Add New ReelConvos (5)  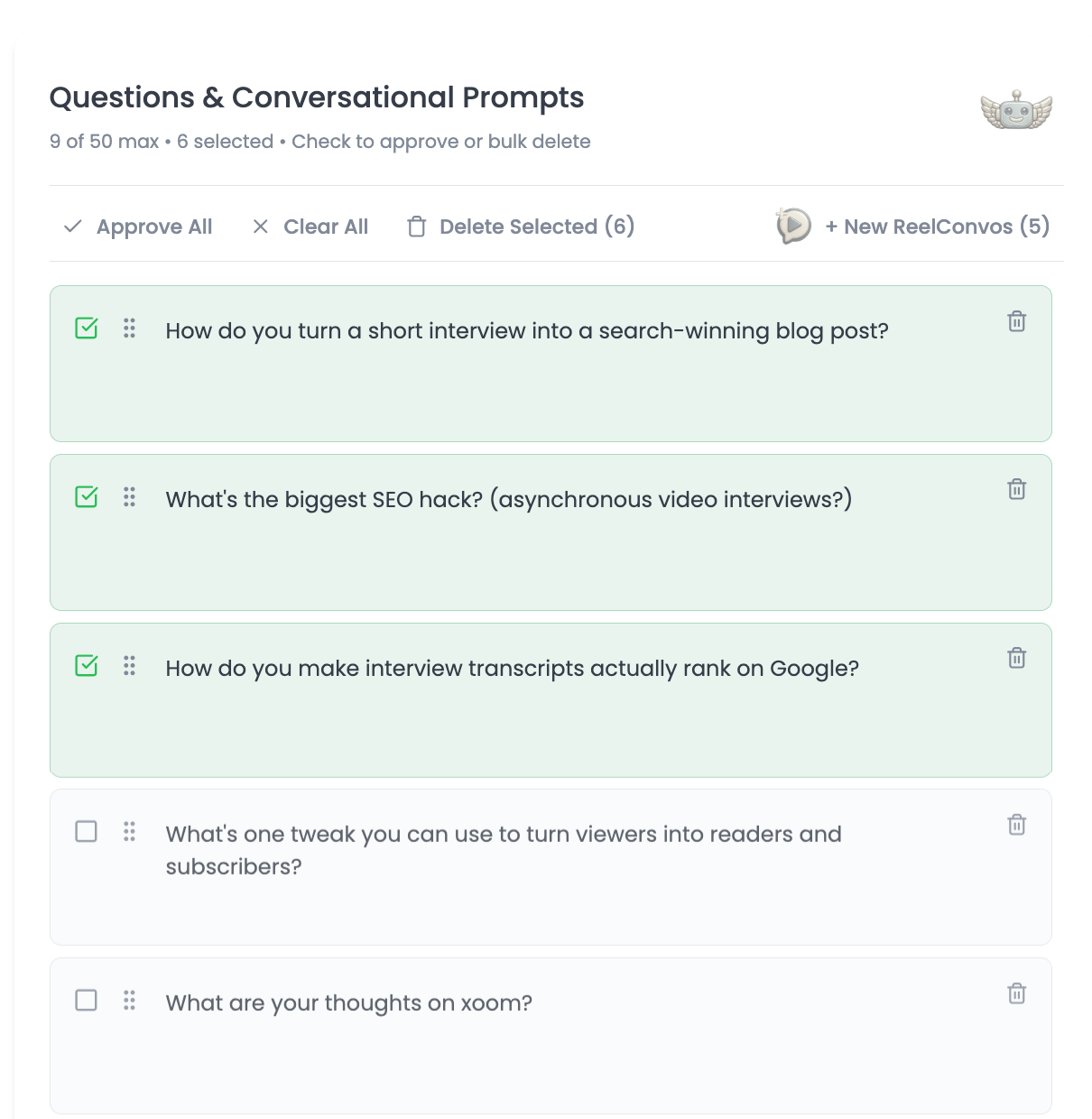(x=937, y=227)
